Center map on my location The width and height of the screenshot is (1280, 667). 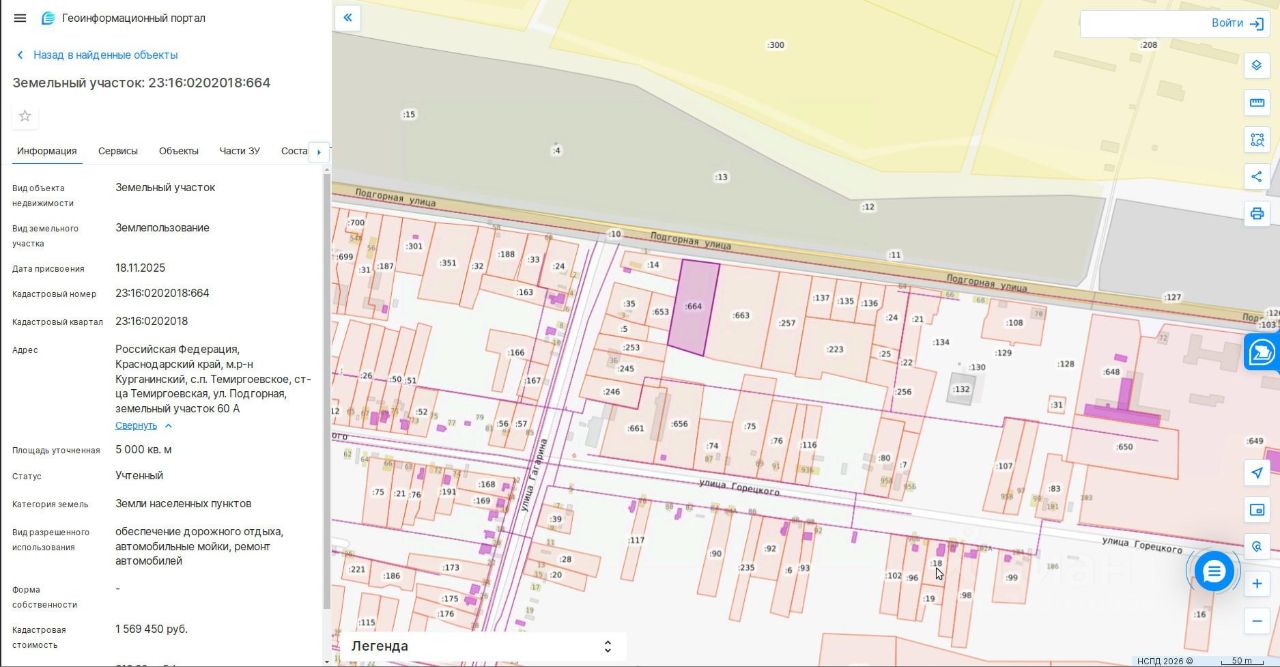click(1257, 472)
